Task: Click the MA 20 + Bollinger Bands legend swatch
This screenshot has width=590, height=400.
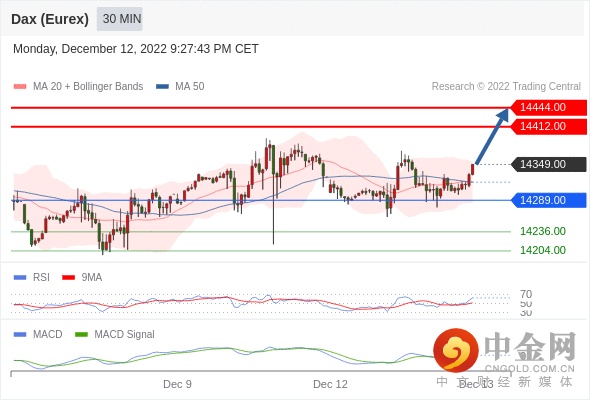Action: 20,87
